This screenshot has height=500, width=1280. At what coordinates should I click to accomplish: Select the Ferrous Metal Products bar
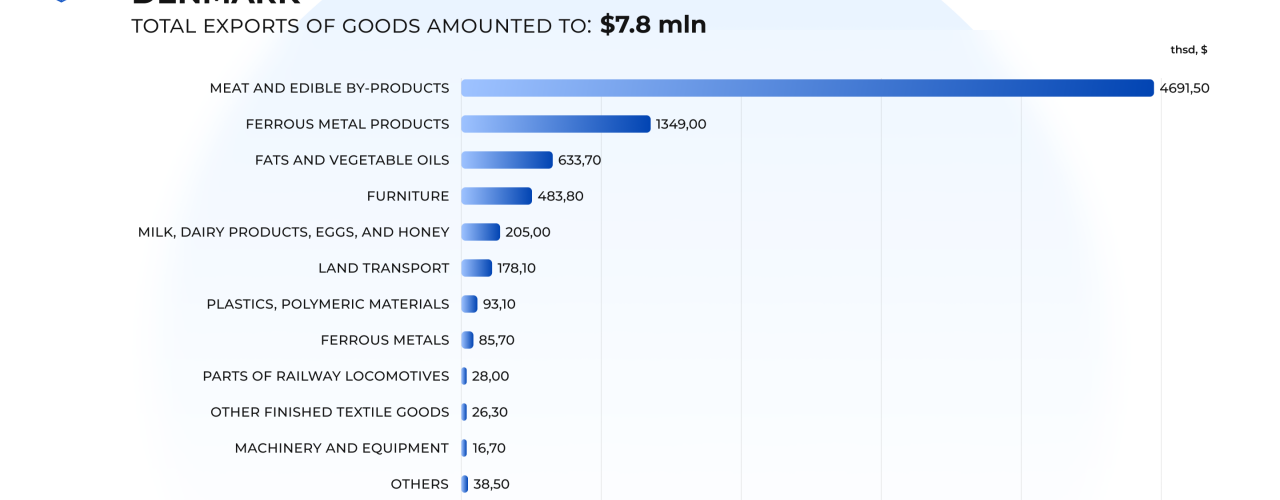point(556,124)
